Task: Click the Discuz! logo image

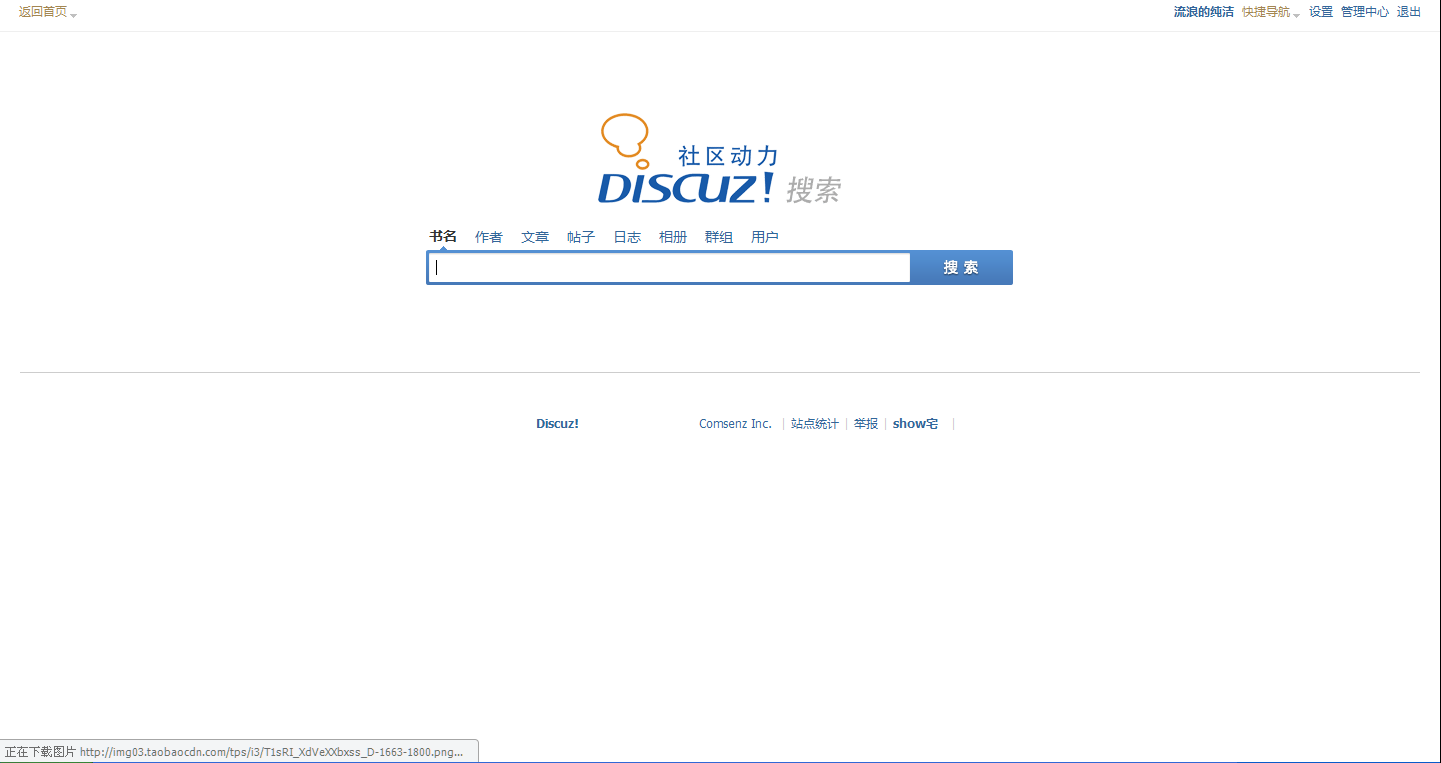Action: coord(720,159)
